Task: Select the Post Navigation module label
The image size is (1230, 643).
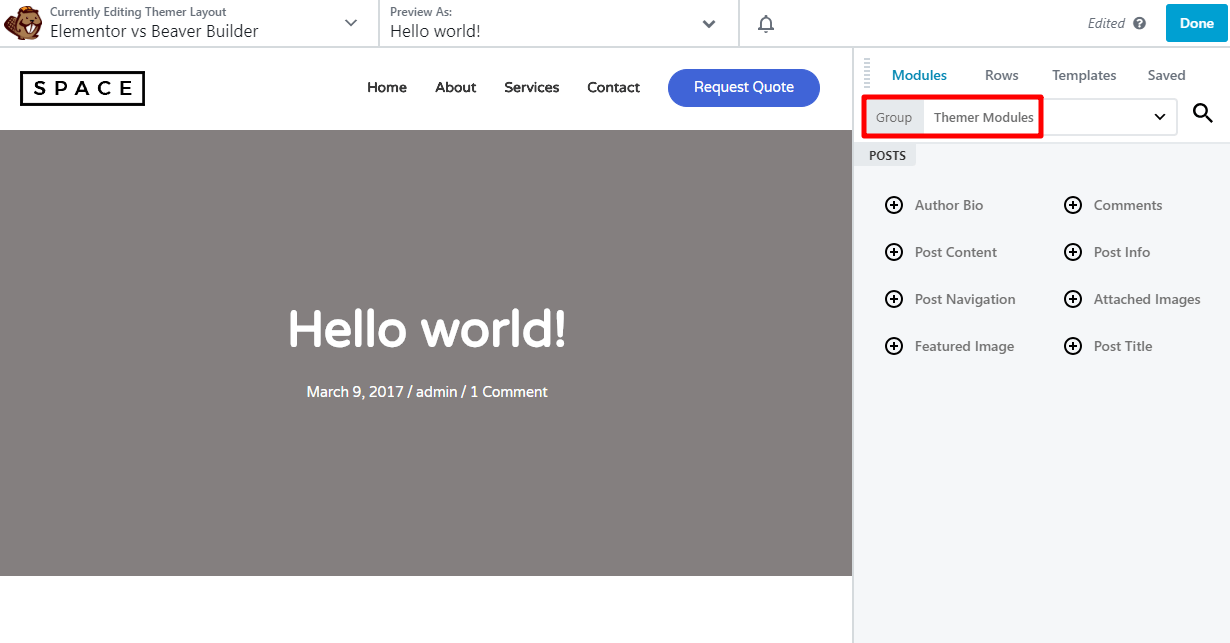Action: [965, 299]
